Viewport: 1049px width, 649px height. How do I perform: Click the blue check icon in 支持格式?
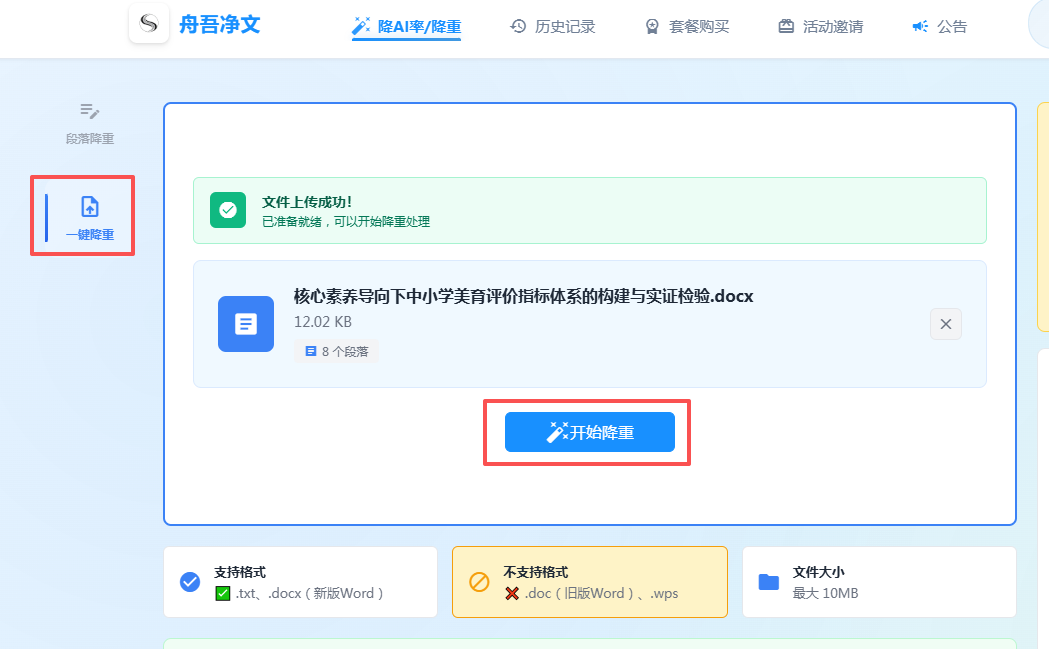click(x=190, y=582)
